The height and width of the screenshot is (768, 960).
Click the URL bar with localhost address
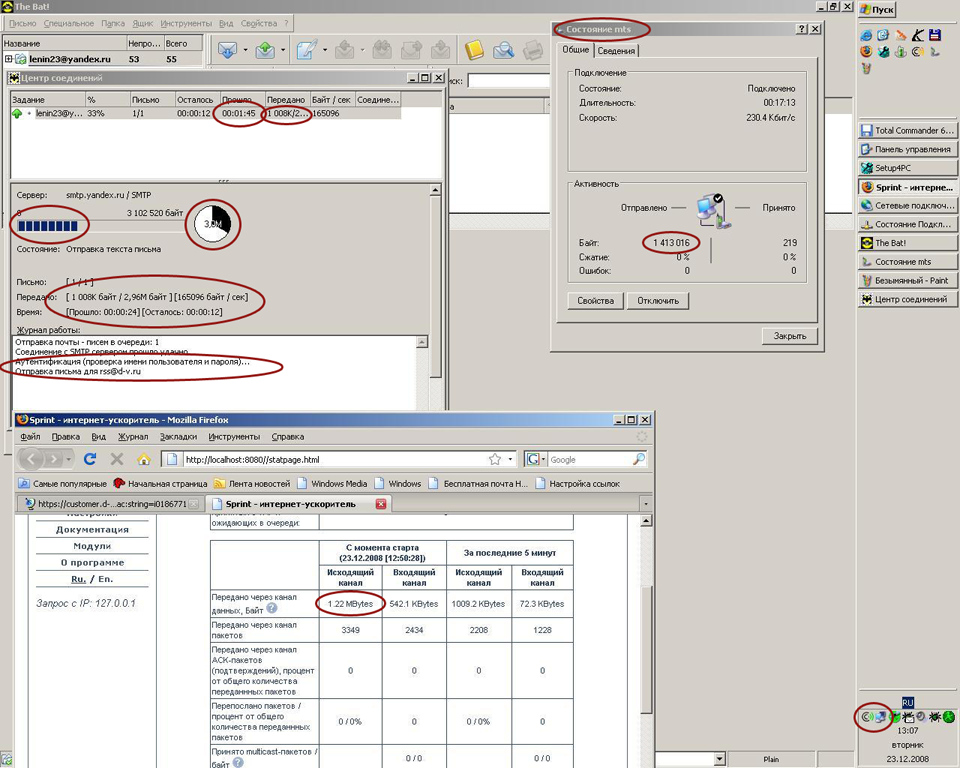(x=334, y=459)
